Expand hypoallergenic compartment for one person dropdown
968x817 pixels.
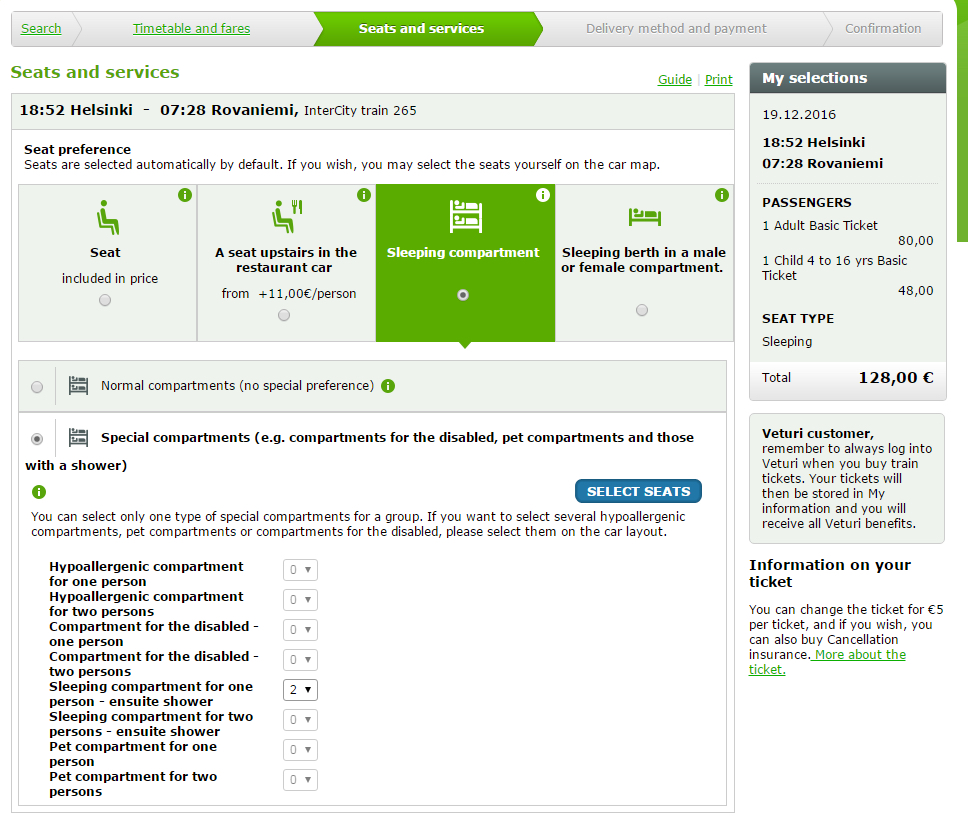(300, 570)
